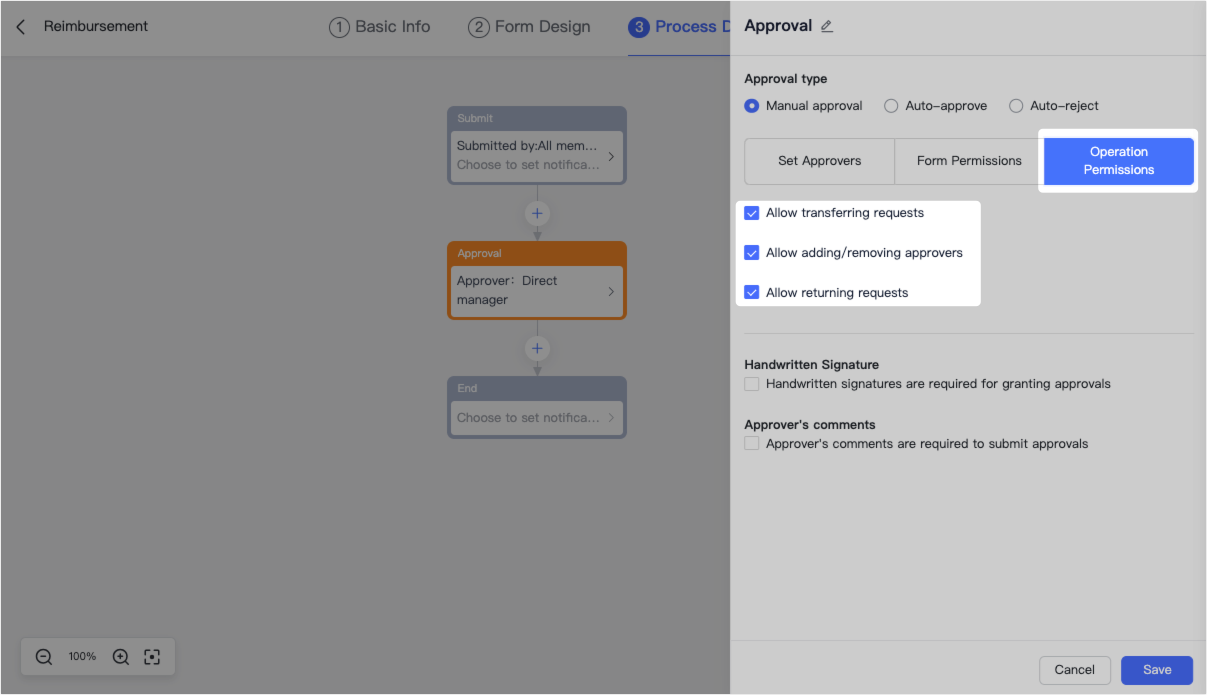Click the back arrow beside Reimbursement
This screenshot has width=1207, height=695.
pos(20,26)
